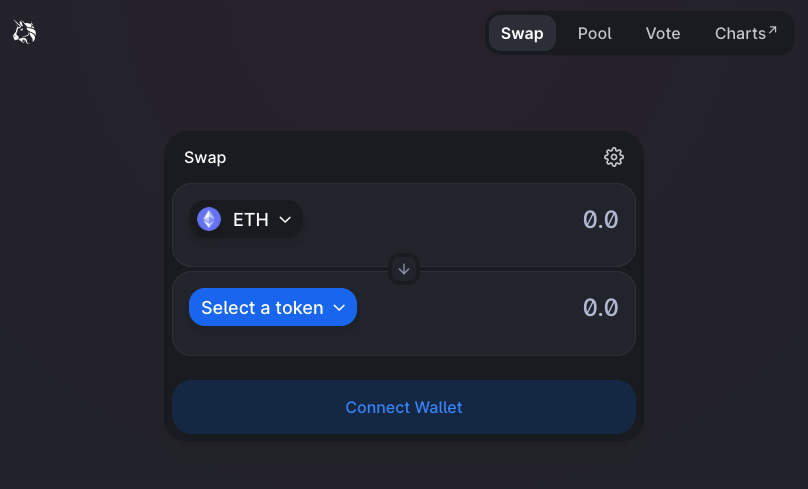Go to the Pool tab
Screen dimensions: 808x489
coord(594,33)
